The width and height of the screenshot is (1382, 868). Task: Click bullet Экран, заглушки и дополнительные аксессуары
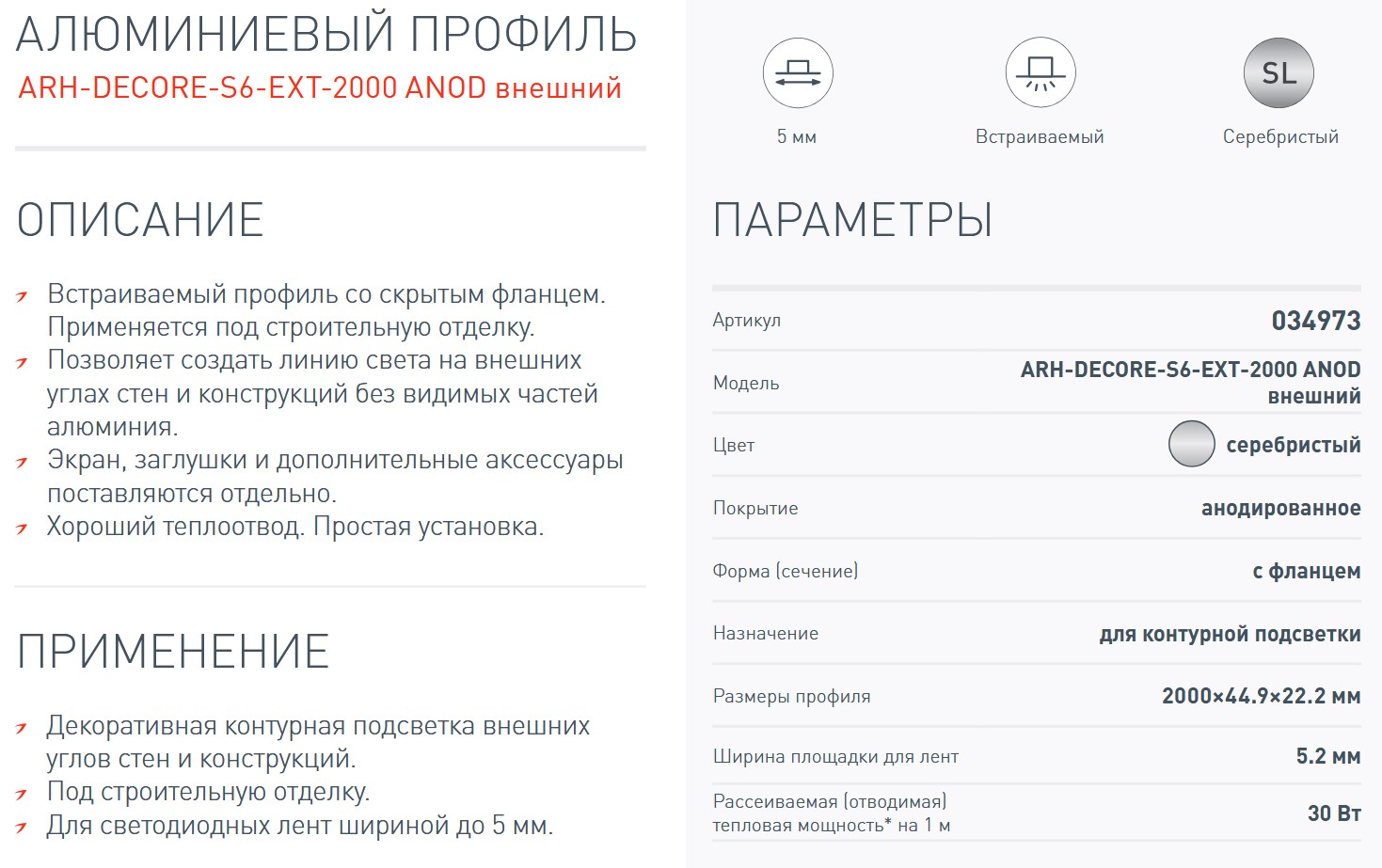coord(335,460)
